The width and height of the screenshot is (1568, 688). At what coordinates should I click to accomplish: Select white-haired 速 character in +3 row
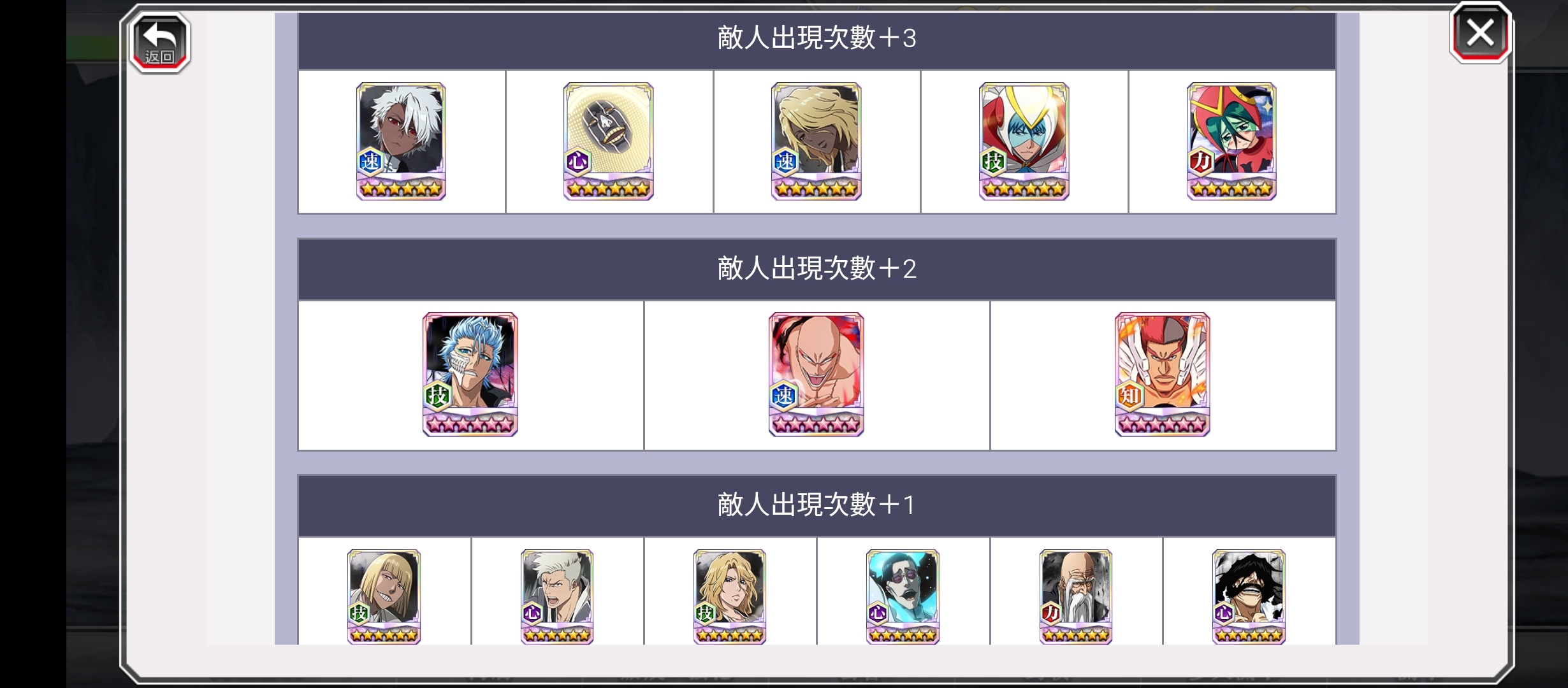401,141
